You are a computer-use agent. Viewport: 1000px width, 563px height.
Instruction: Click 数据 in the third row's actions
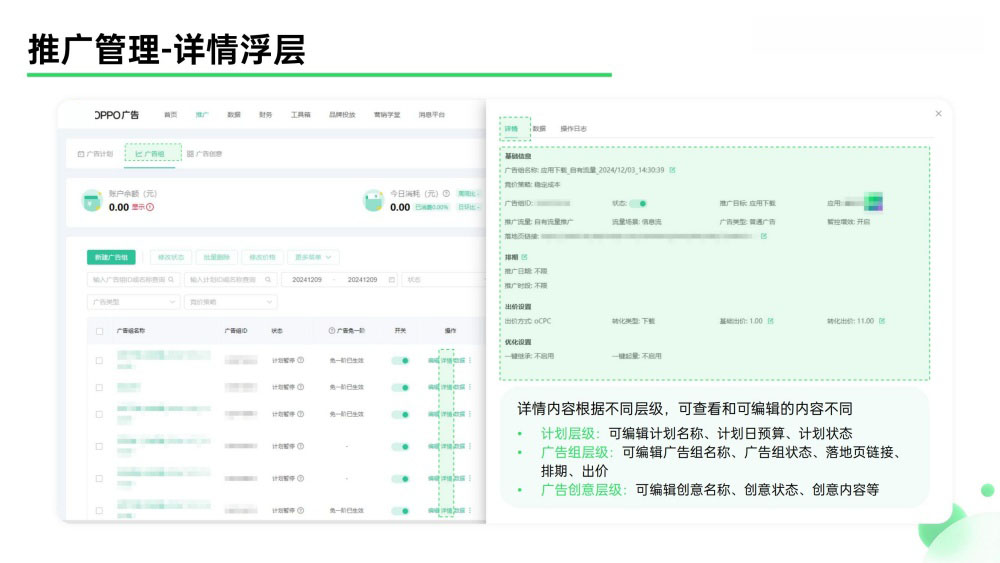tap(459, 414)
